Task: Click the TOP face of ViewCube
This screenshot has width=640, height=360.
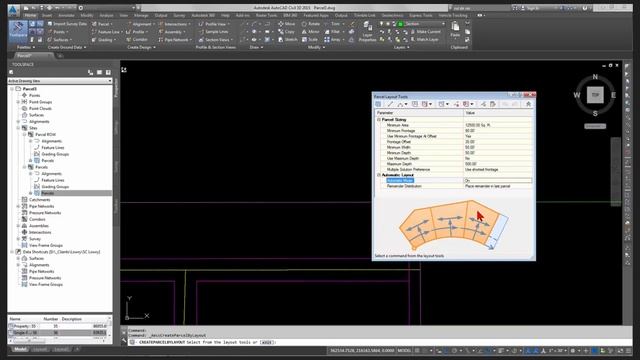Action: (x=595, y=95)
